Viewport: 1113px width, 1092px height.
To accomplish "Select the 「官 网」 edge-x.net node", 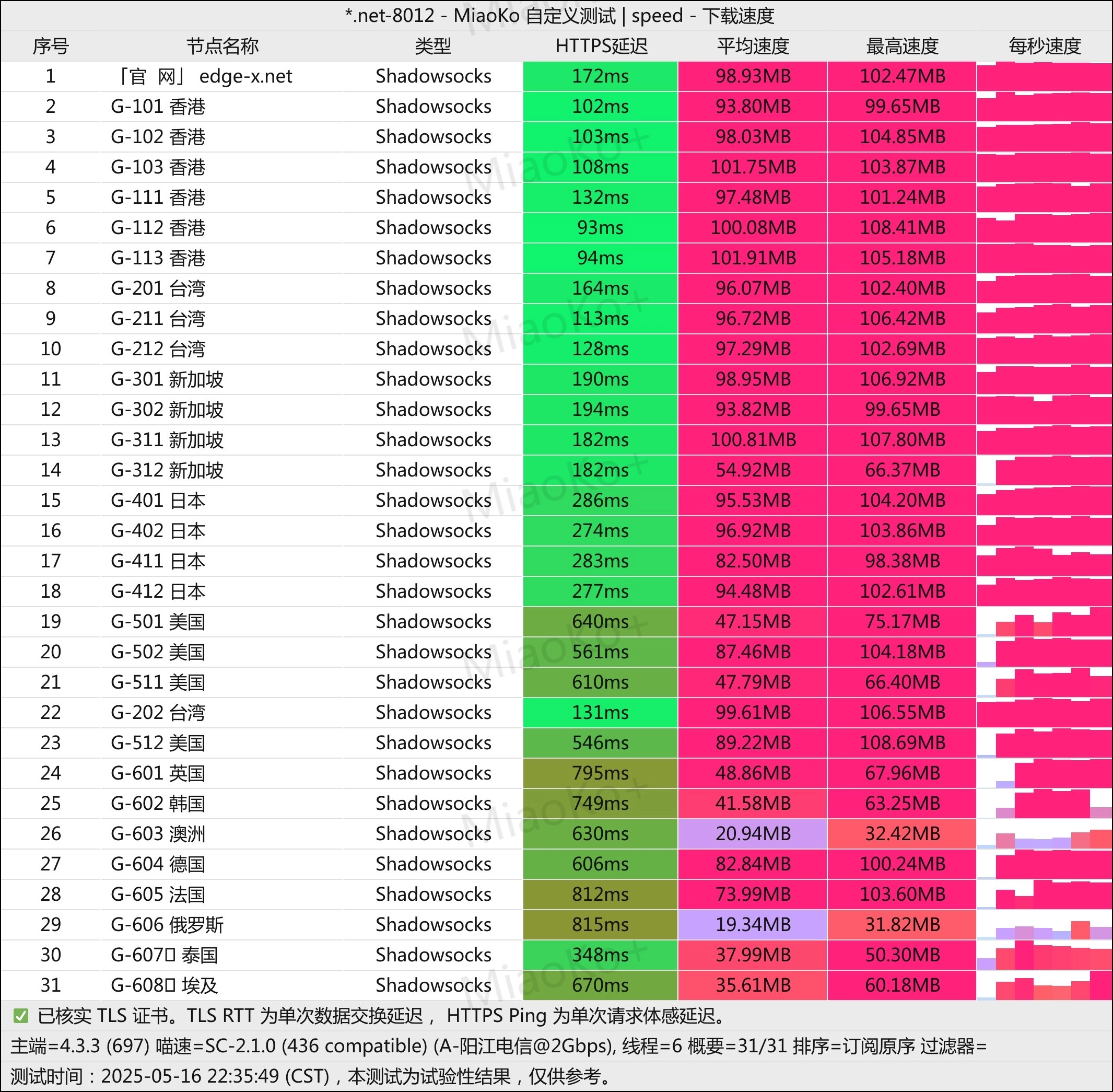I will click(204, 76).
